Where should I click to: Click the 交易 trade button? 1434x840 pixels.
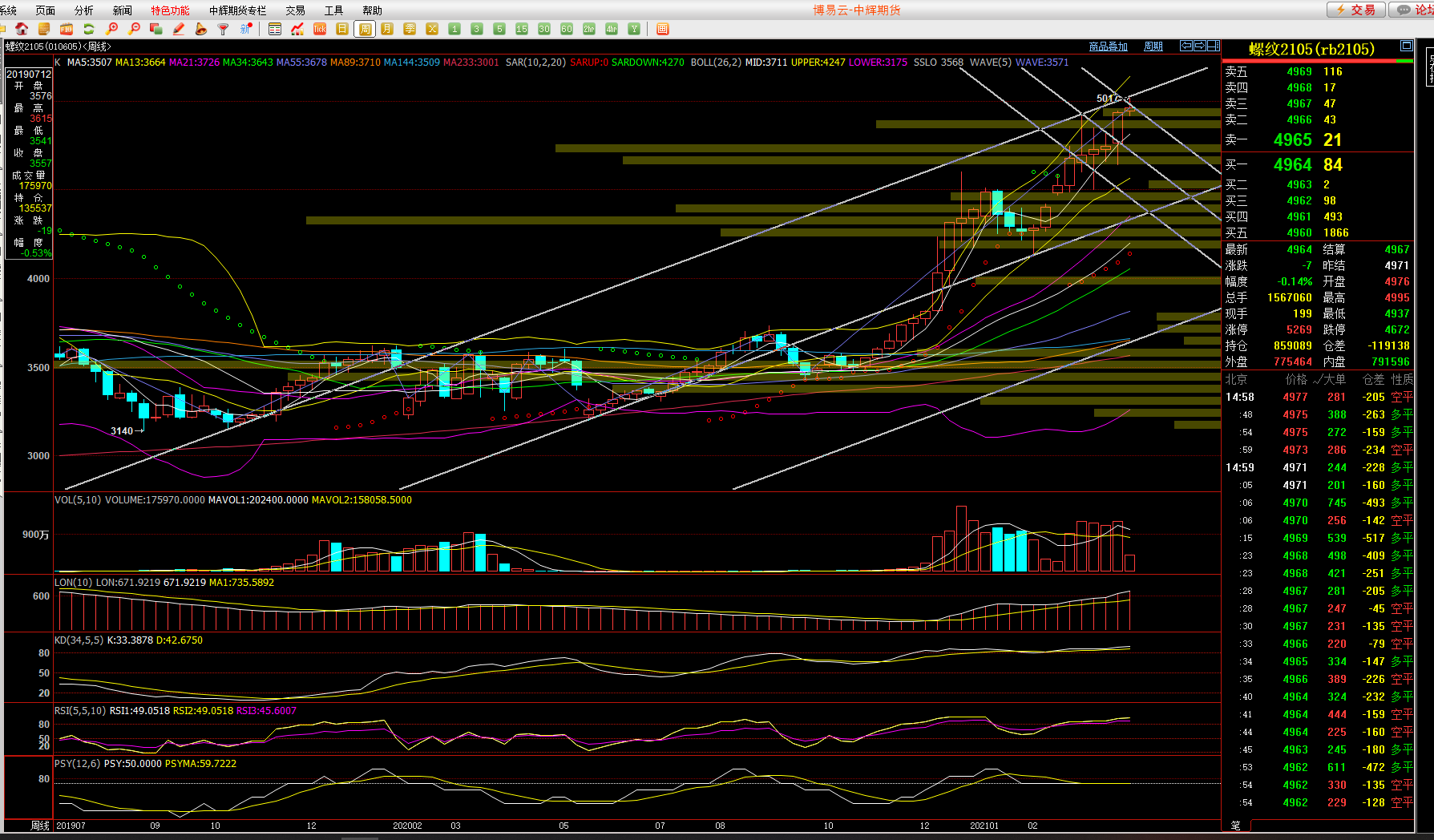1355,10
